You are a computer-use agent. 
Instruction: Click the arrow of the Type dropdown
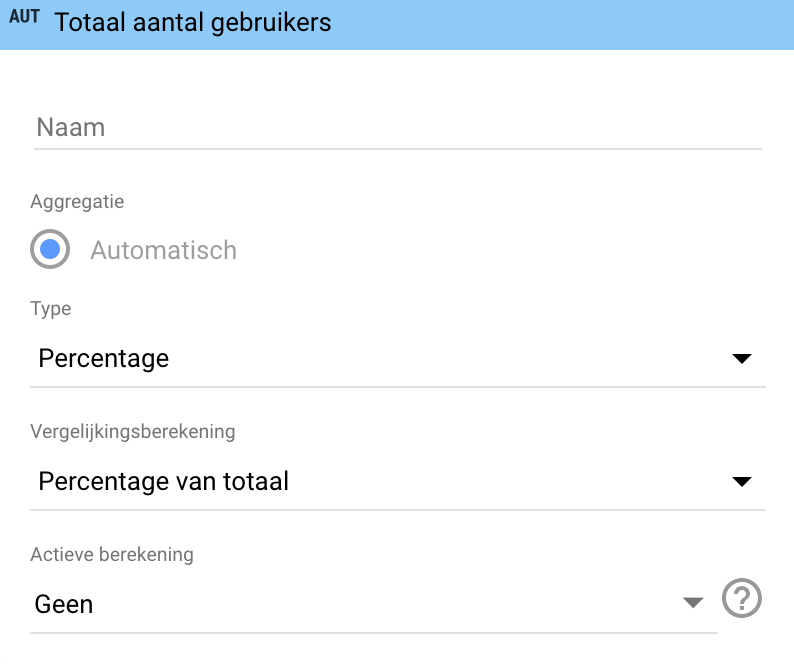point(741,359)
